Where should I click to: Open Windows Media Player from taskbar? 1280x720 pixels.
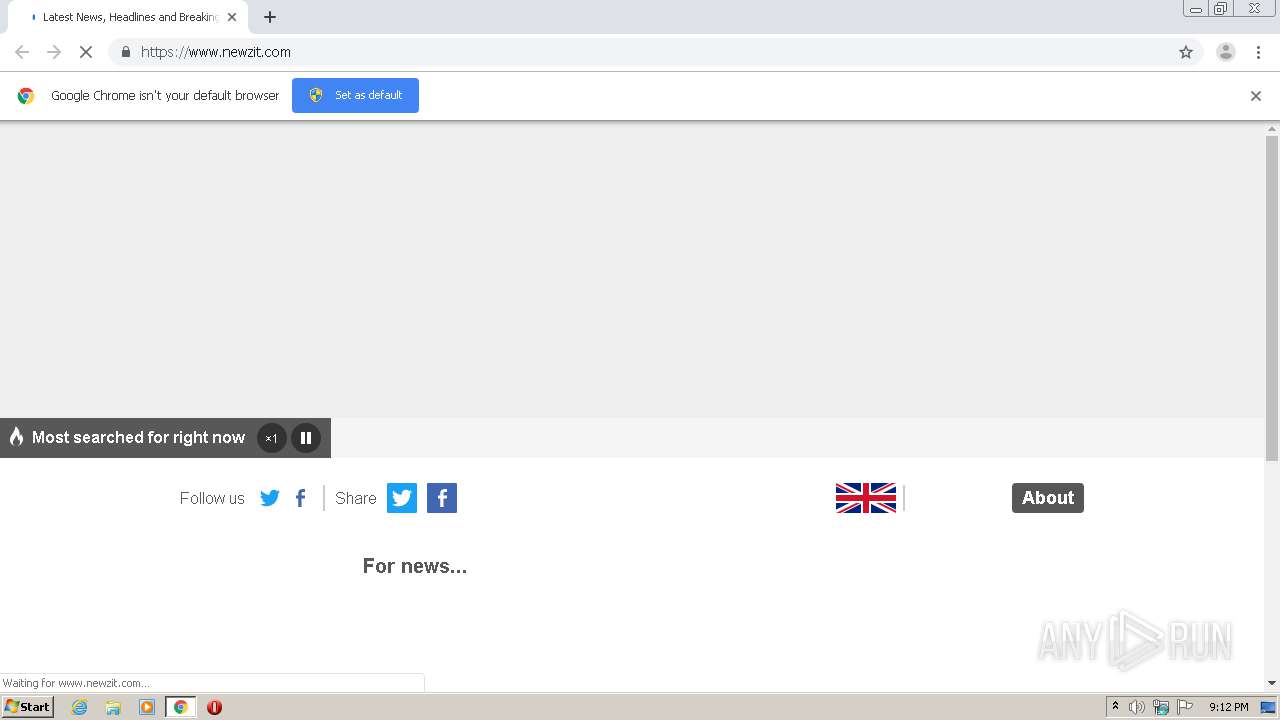[147, 707]
